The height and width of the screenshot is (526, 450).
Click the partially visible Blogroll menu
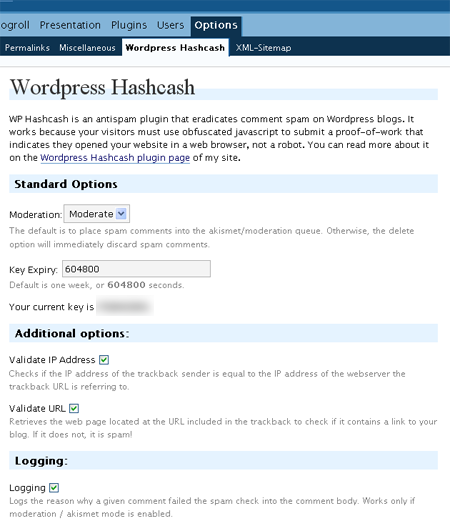tap(15, 25)
